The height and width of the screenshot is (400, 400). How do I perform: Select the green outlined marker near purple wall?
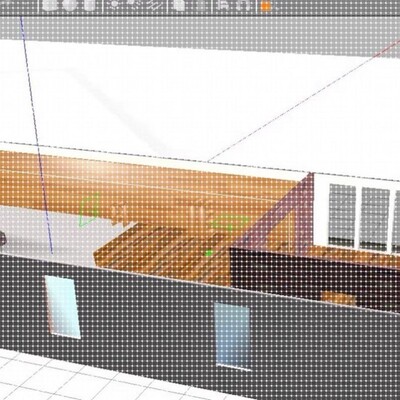[231, 223]
